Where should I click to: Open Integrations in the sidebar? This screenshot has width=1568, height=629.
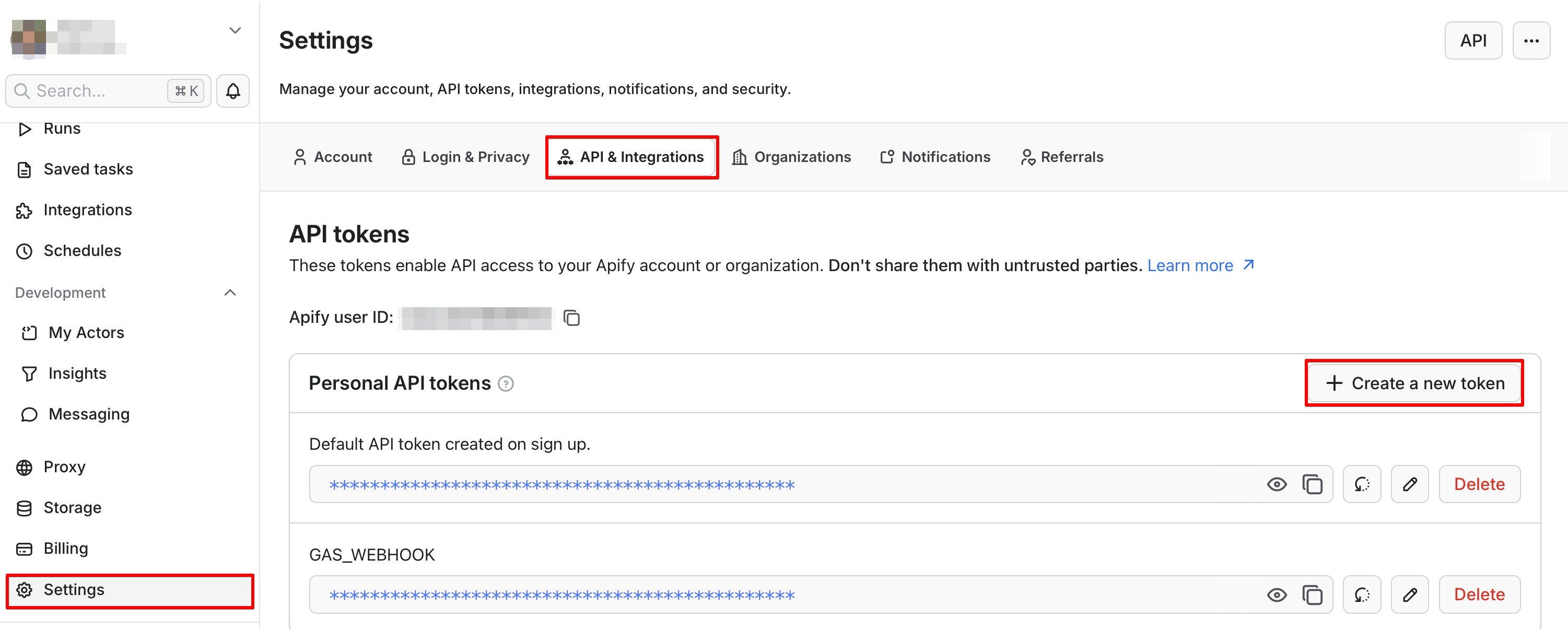click(88, 210)
